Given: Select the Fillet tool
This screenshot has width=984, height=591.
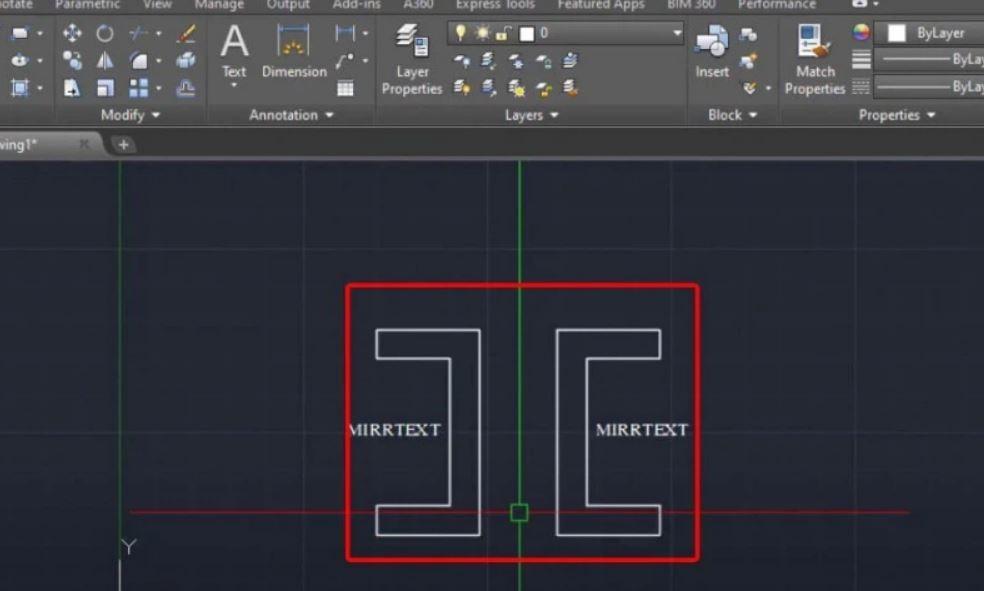Looking at the screenshot, I should [138, 60].
